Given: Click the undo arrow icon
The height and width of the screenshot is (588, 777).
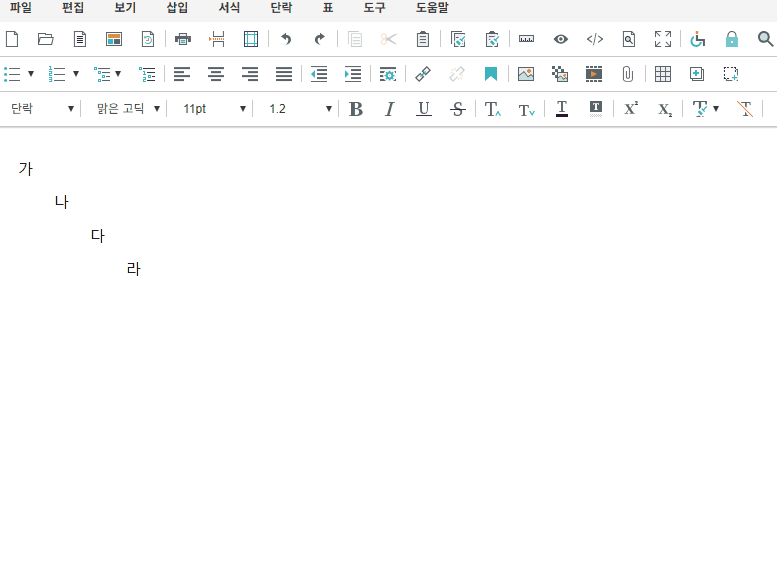Looking at the screenshot, I should [x=286, y=40].
